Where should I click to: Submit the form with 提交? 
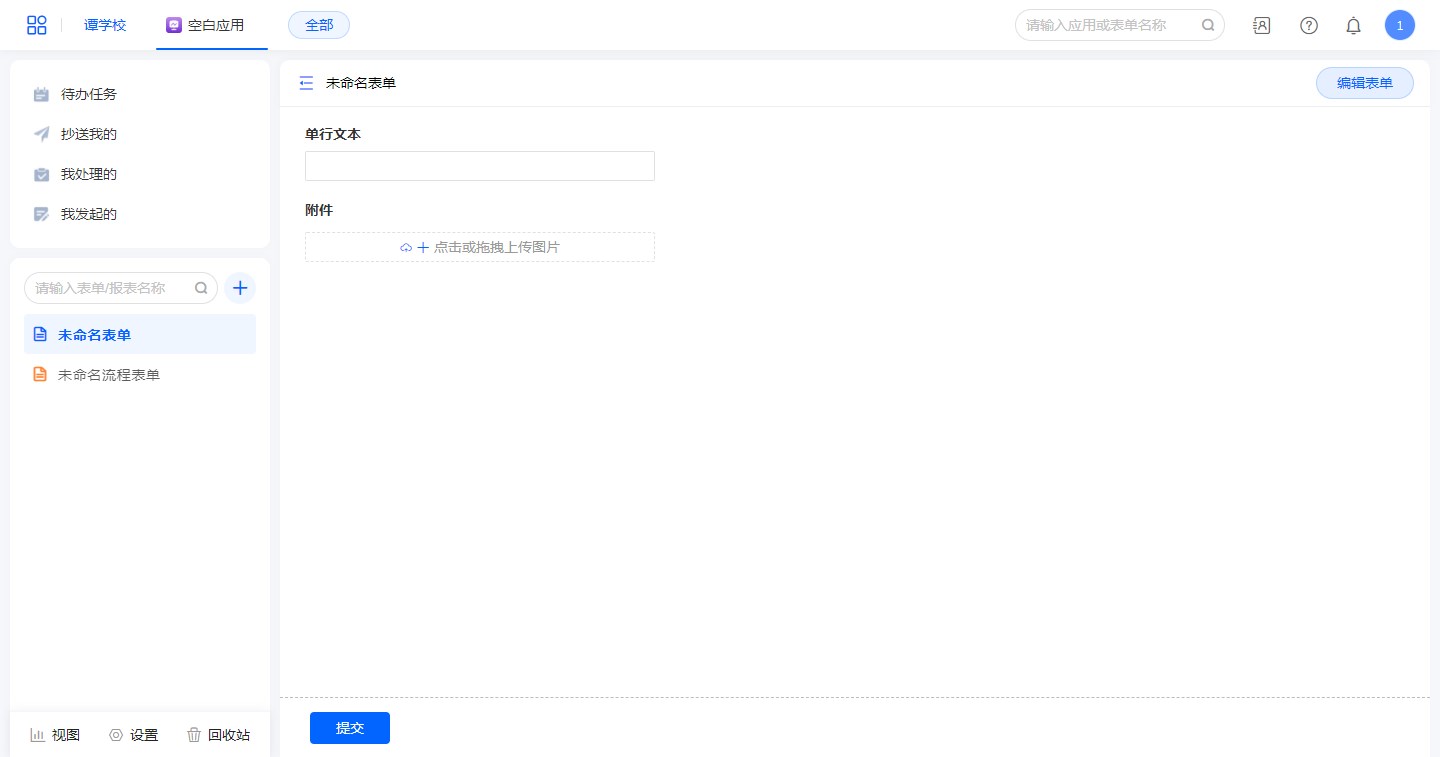coord(349,728)
